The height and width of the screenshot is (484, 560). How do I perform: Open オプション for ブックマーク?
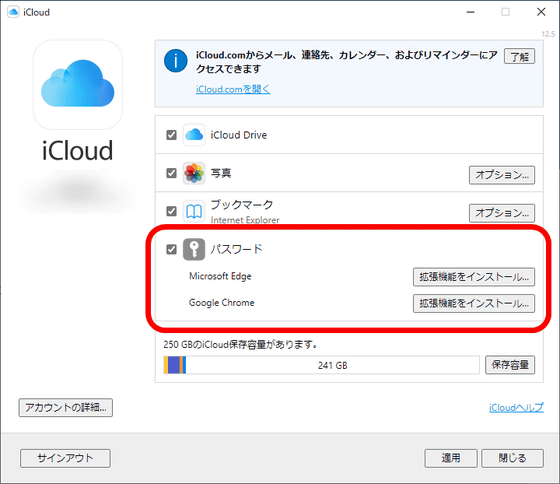click(502, 213)
